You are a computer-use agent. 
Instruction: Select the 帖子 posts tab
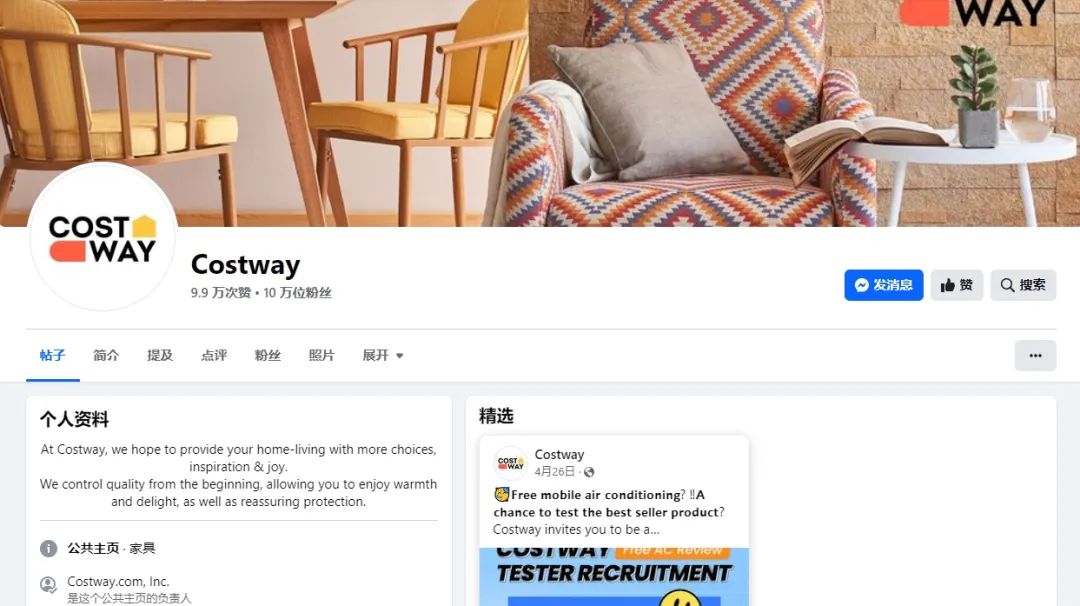point(52,355)
